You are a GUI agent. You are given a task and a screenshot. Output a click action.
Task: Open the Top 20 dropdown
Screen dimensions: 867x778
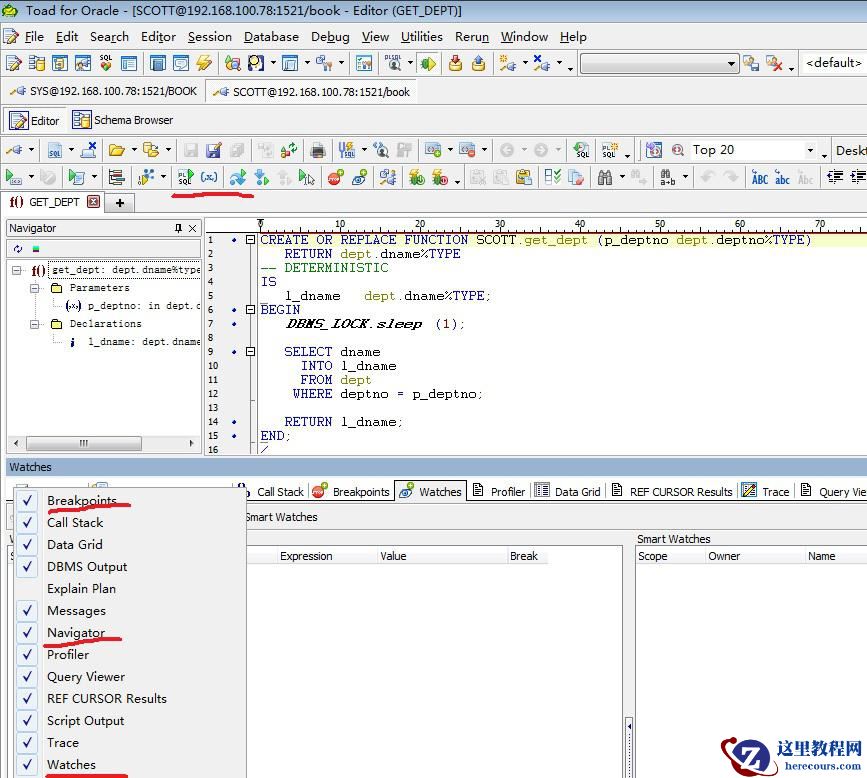click(810, 150)
